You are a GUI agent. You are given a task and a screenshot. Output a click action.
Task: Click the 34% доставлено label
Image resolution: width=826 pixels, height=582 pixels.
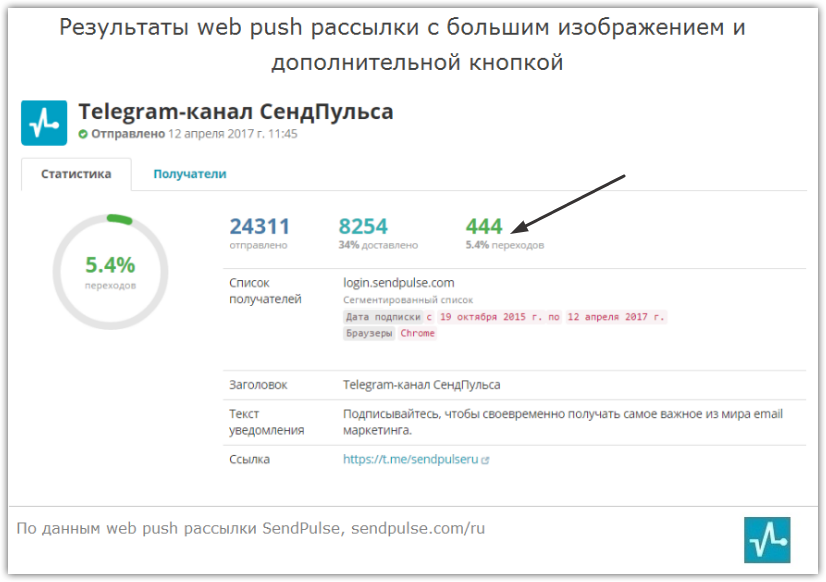pos(378,245)
